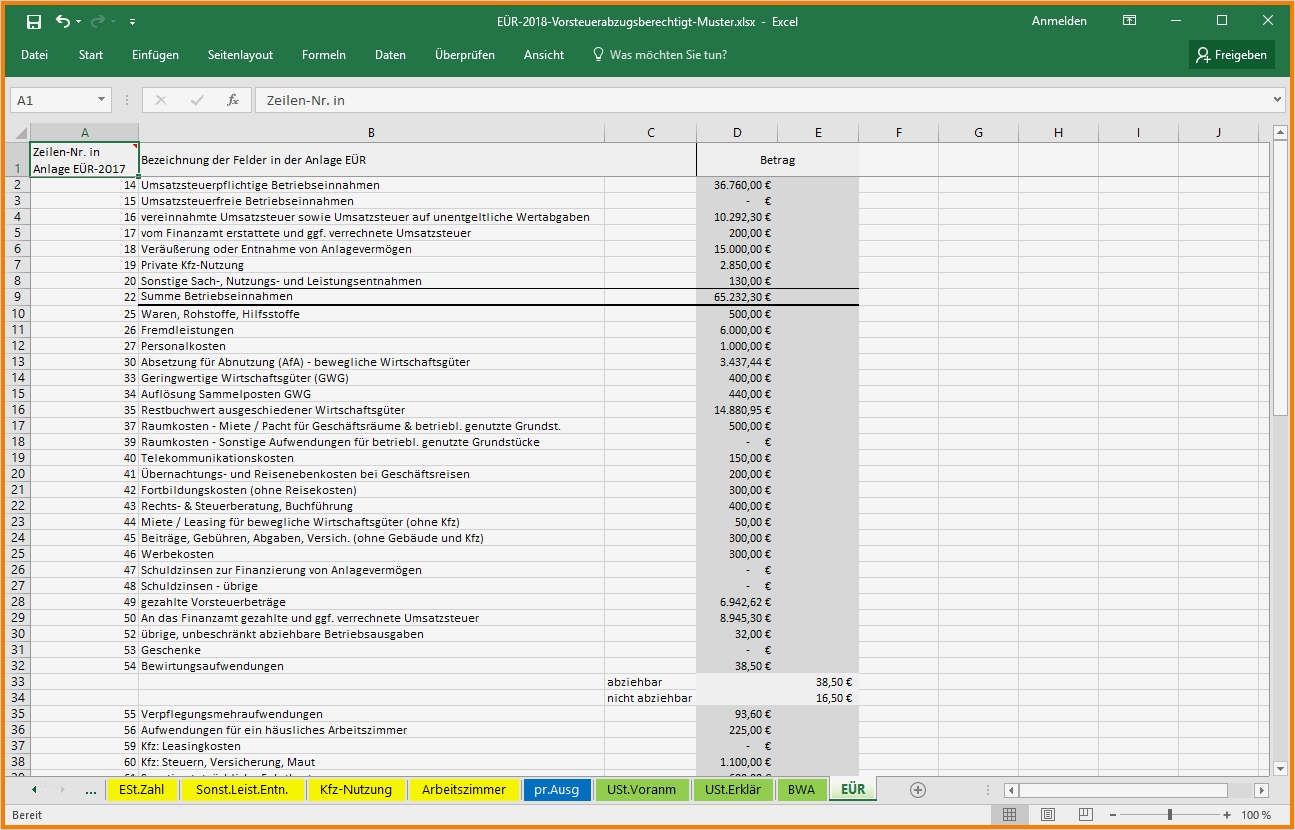Image resolution: width=1295 pixels, height=830 pixels.
Task: Open the Customize Quick Access Toolbar dropdown
Action: [132, 21]
